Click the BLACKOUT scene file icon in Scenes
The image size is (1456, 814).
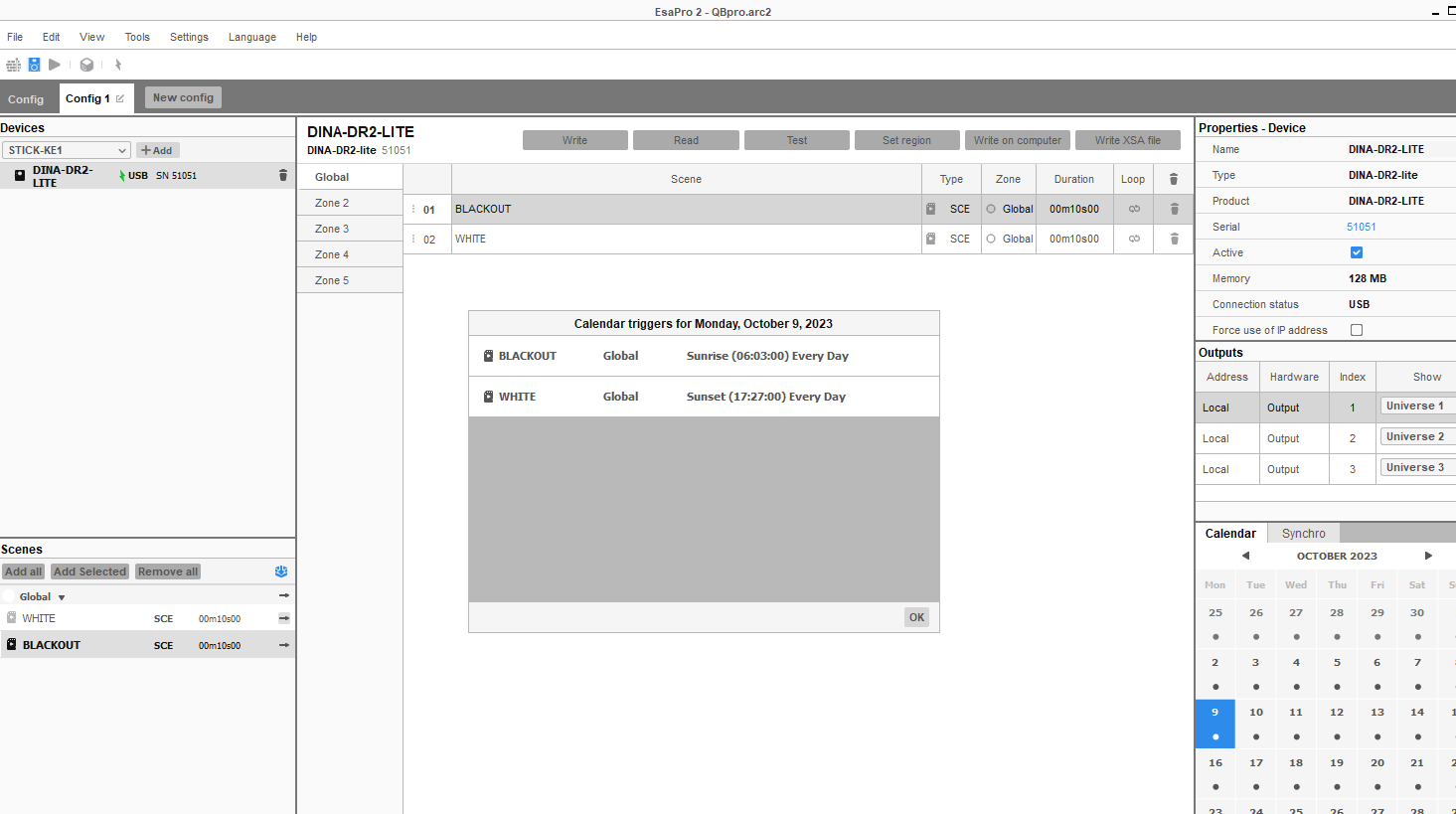pyautogui.click(x=12, y=644)
